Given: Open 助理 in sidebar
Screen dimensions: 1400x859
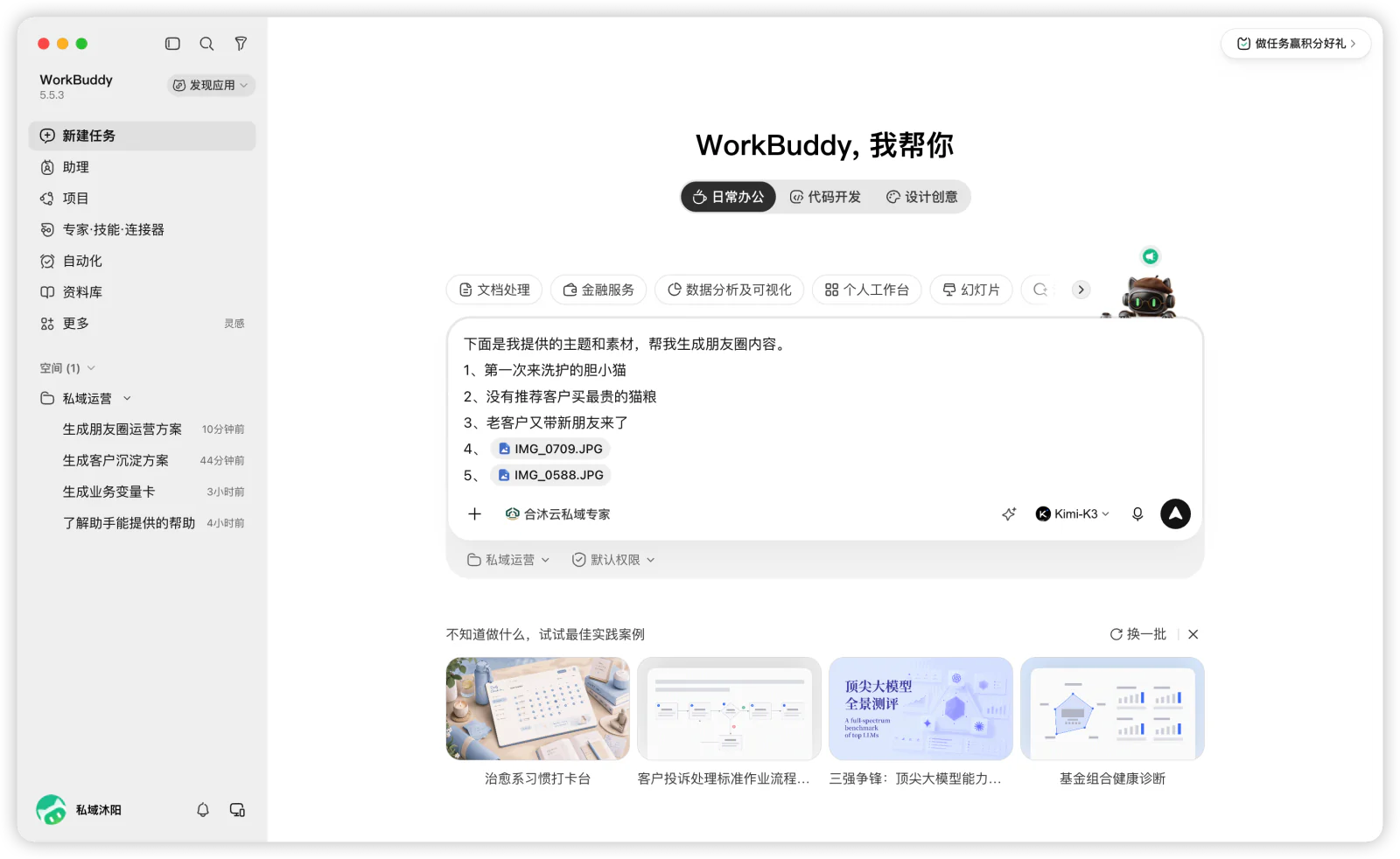Looking at the screenshot, I should point(143,167).
